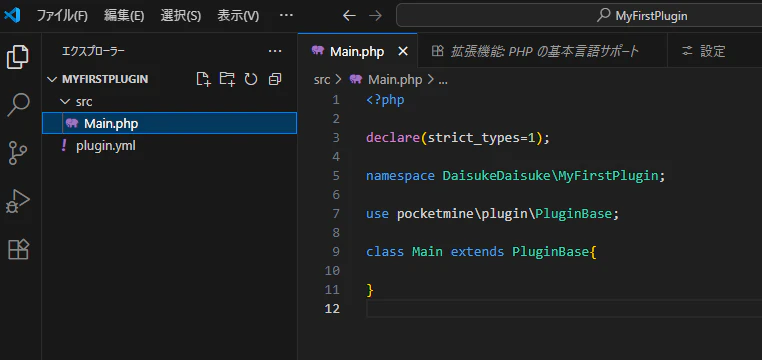
Task: Open the 表示(V) menu
Action: pyautogui.click(x=238, y=16)
